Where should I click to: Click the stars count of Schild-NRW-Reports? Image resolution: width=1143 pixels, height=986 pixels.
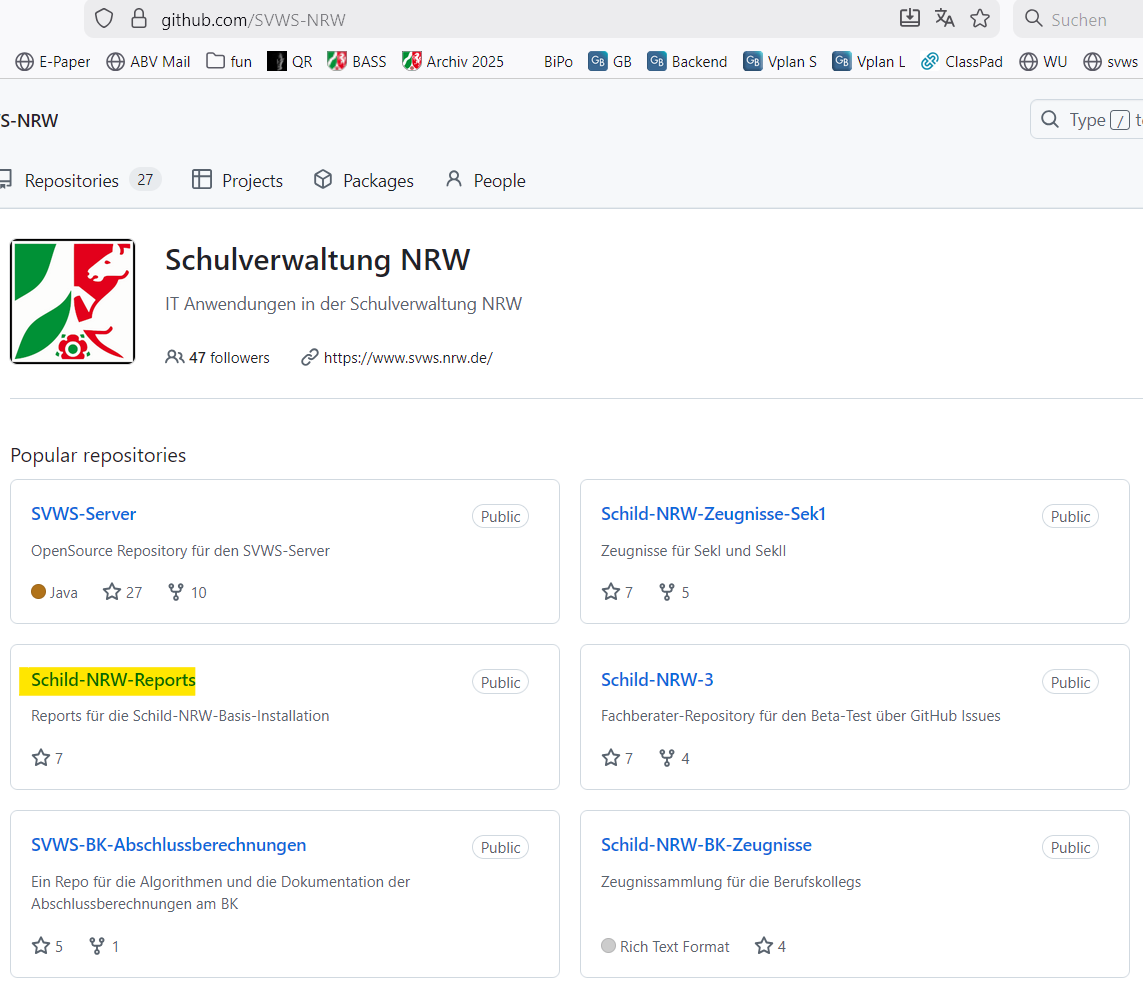point(47,758)
